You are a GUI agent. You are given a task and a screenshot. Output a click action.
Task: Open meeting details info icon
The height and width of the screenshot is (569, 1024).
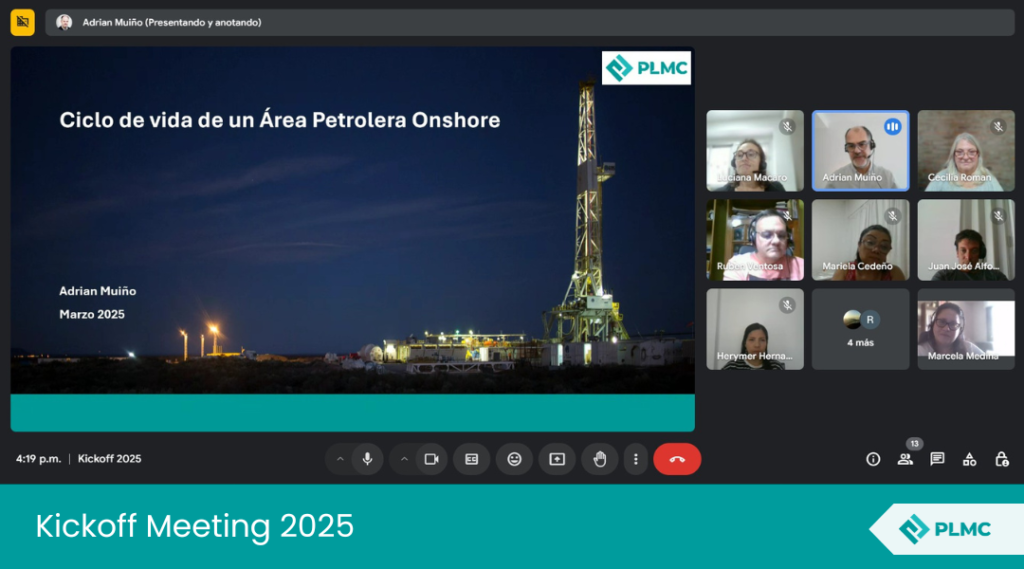(873, 459)
